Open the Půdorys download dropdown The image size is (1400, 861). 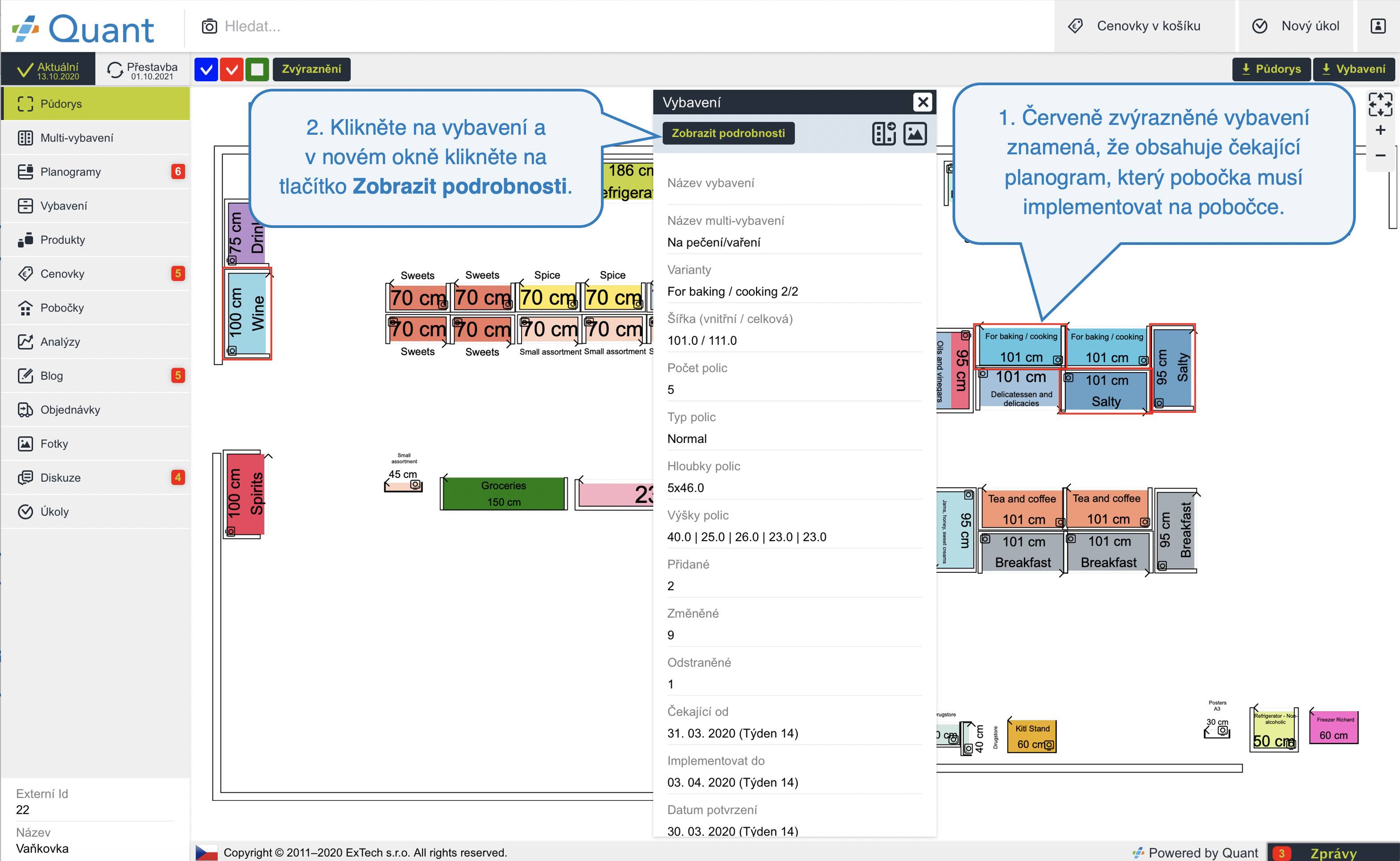[1271, 70]
